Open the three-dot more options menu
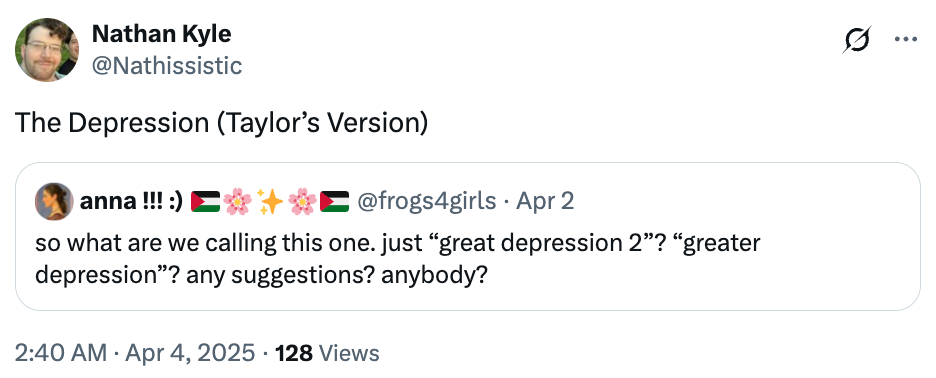The image size is (936, 378). pos(906,39)
